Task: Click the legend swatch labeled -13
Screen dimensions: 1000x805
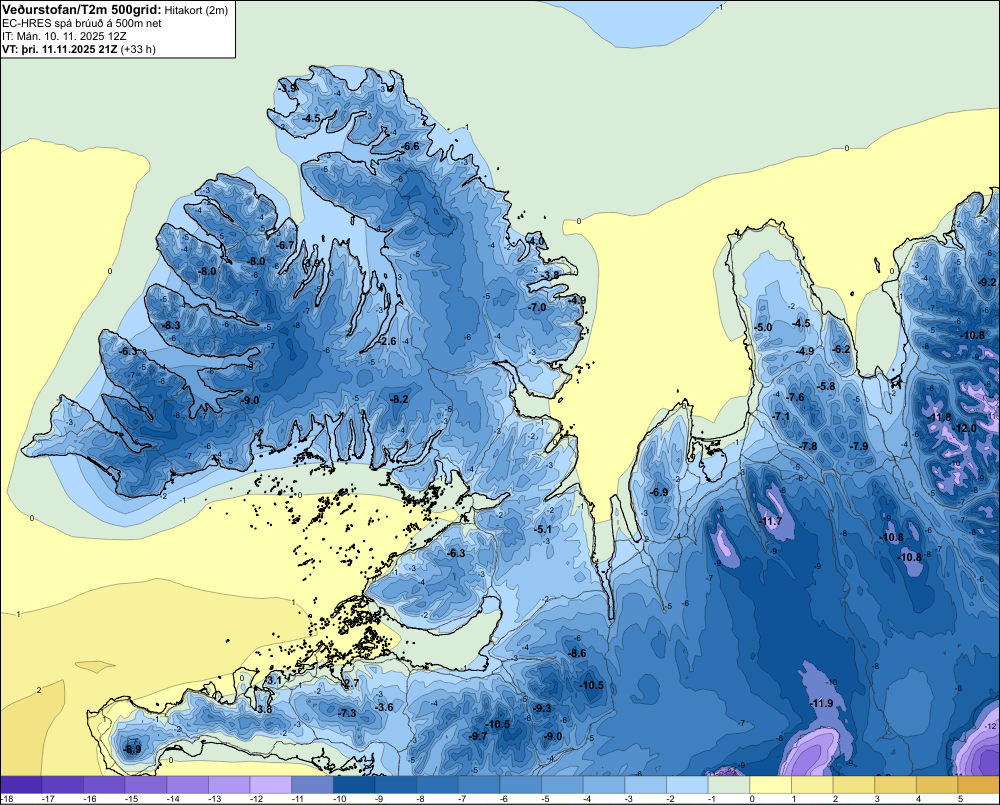Action: [x=230, y=785]
